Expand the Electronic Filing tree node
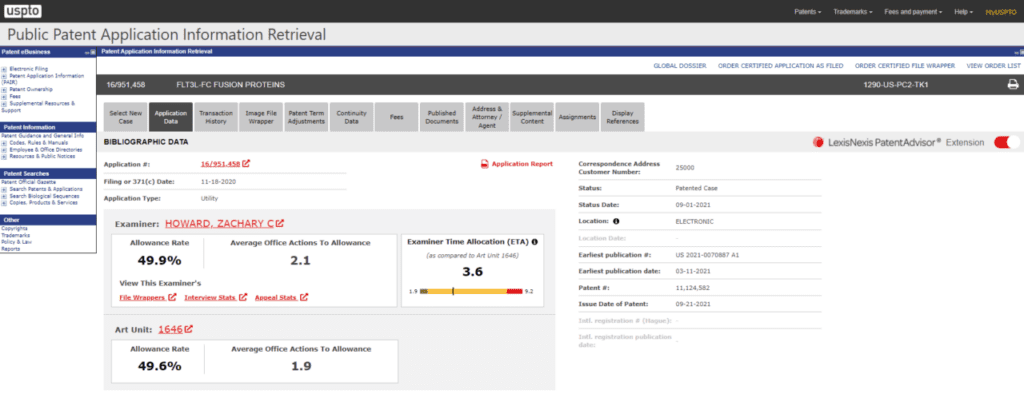The height and width of the screenshot is (394, 1024). [x=4, y=69]
